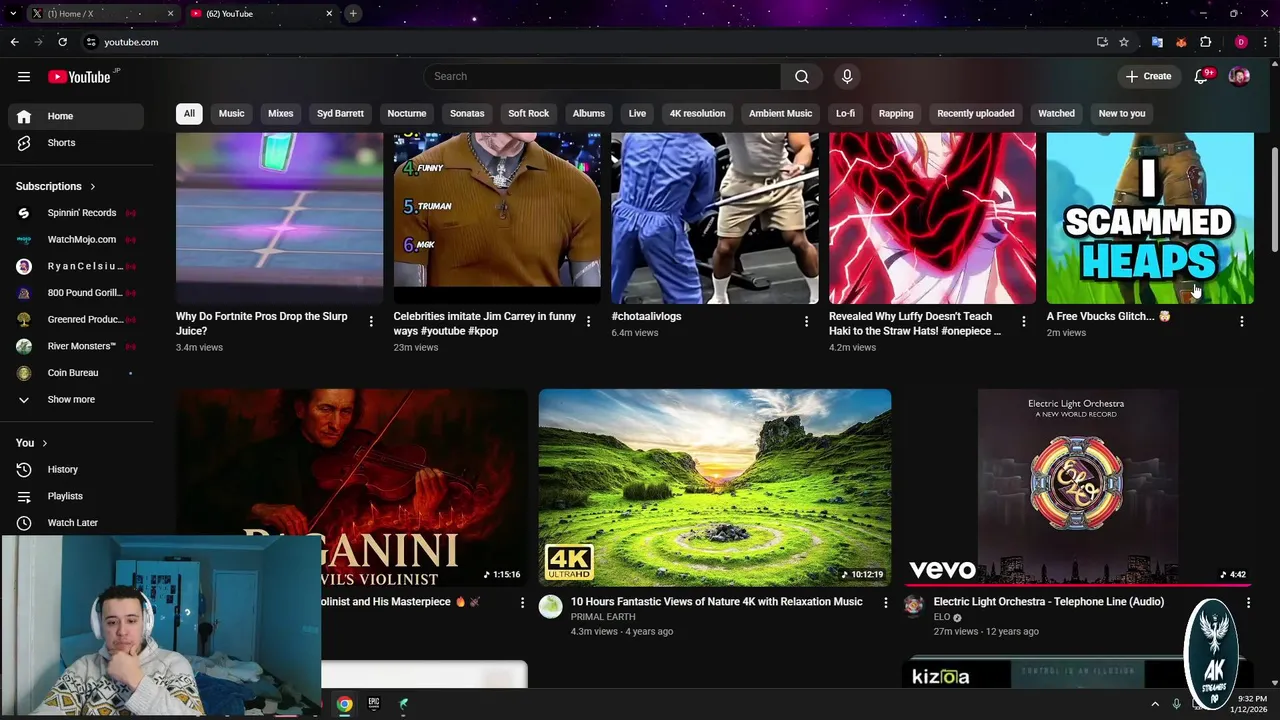Show hidden system tray icons

pyautogui.click(x=1154, y=705)
